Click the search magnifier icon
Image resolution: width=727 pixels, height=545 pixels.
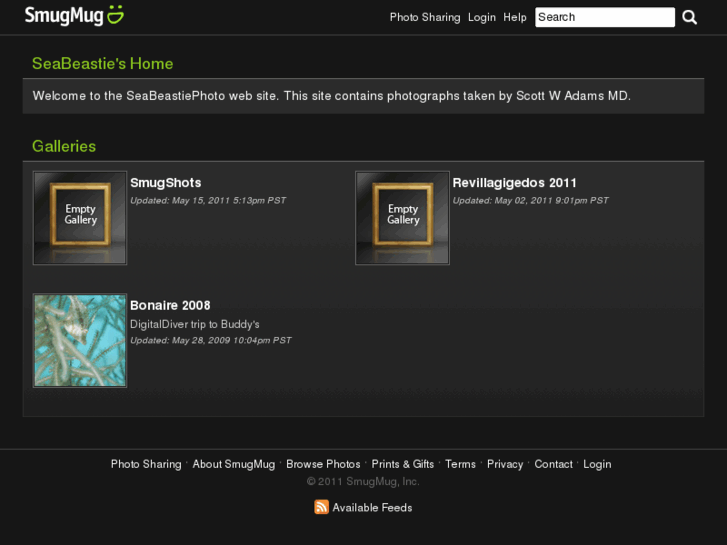click(x=689, y=18)
